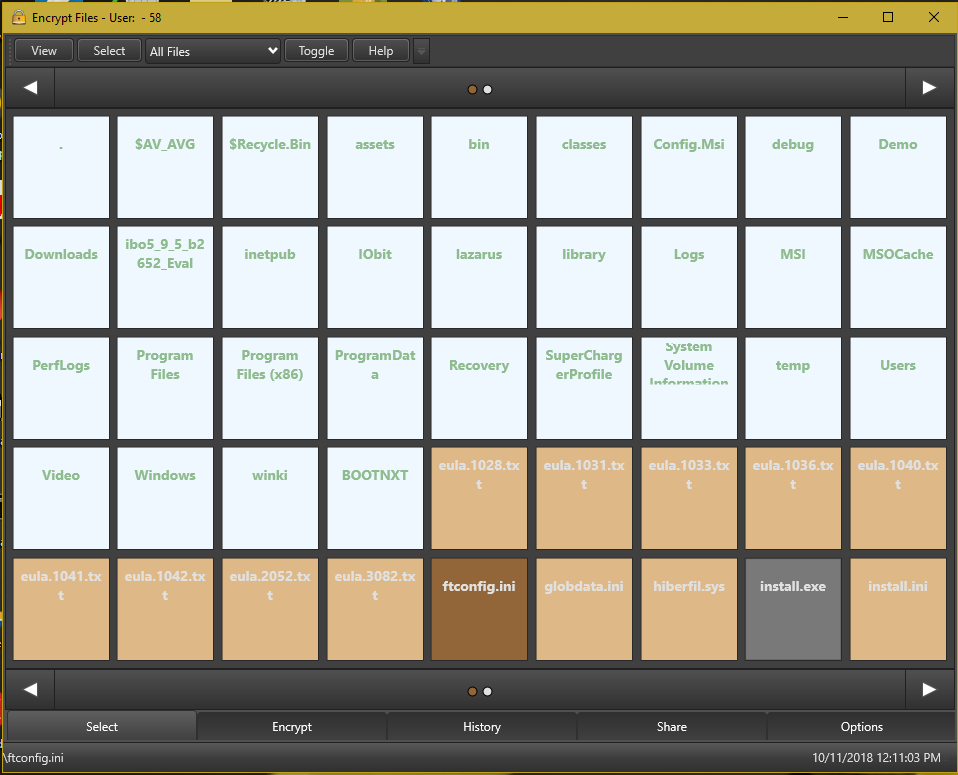Open the bin folder tile
Screen dimensions: 958x775
point(479,167)
